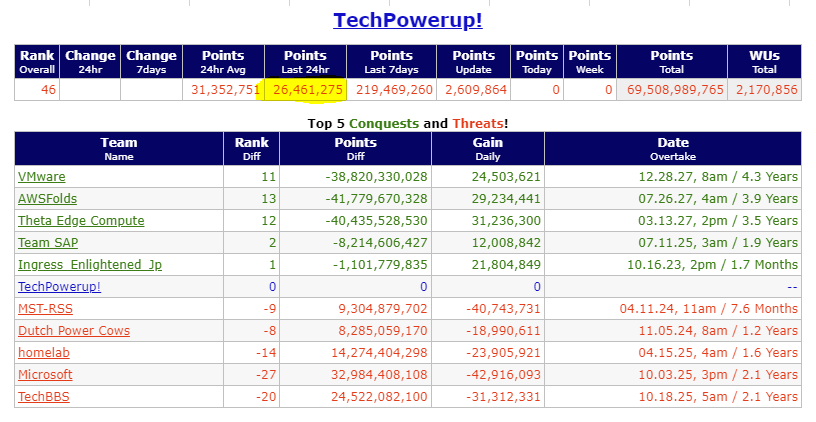This screenshot has height=422, width=816.
Task: Open the Ingress_Enlightened_Jp team link
Action: (90, 265)
